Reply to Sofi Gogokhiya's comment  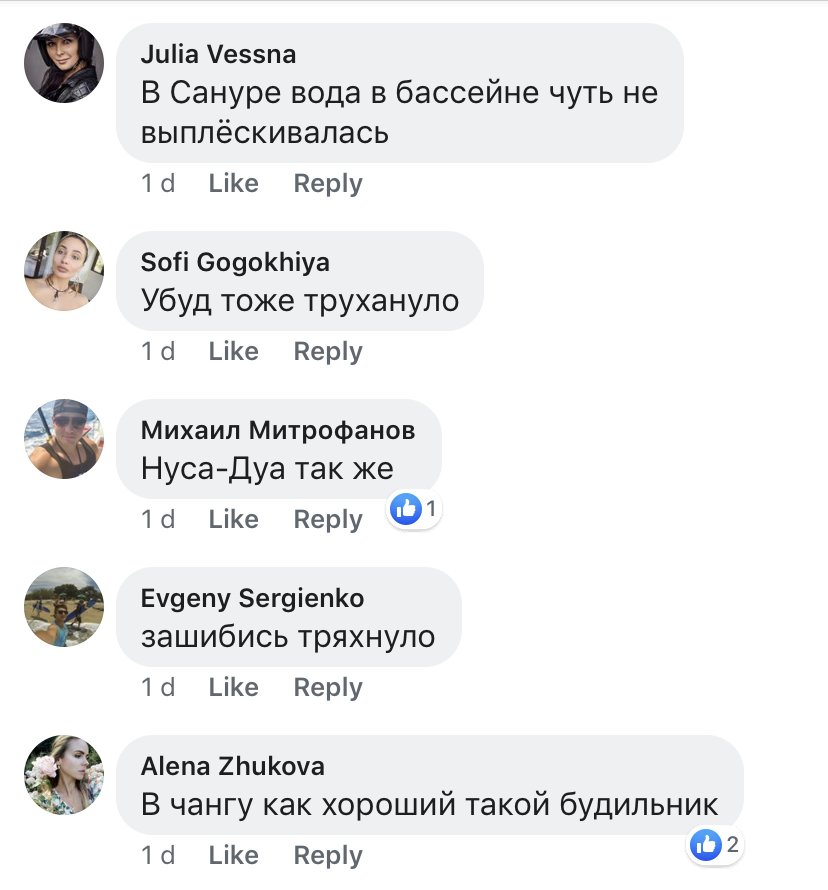(328, 352)
